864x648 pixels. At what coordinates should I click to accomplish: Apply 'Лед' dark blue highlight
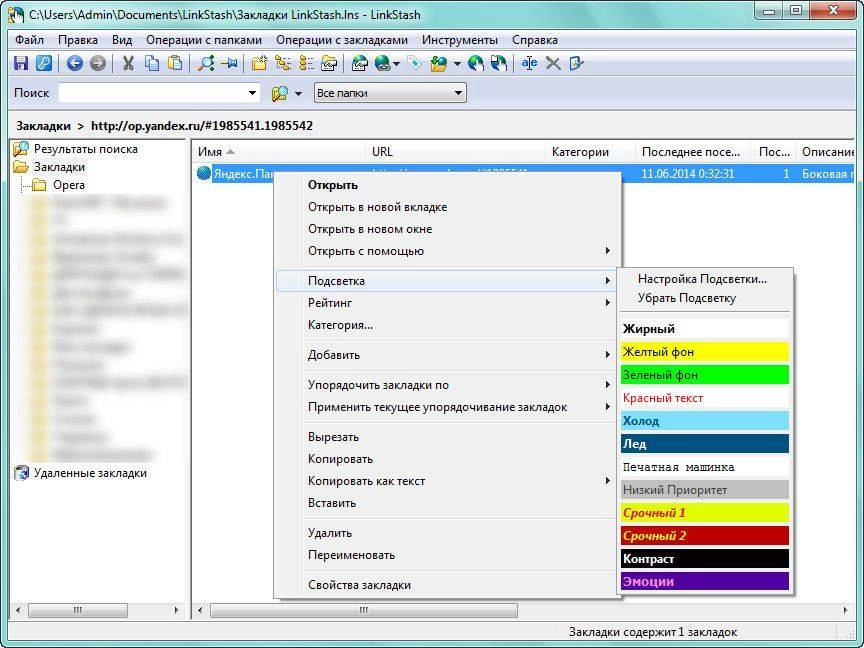704,444
